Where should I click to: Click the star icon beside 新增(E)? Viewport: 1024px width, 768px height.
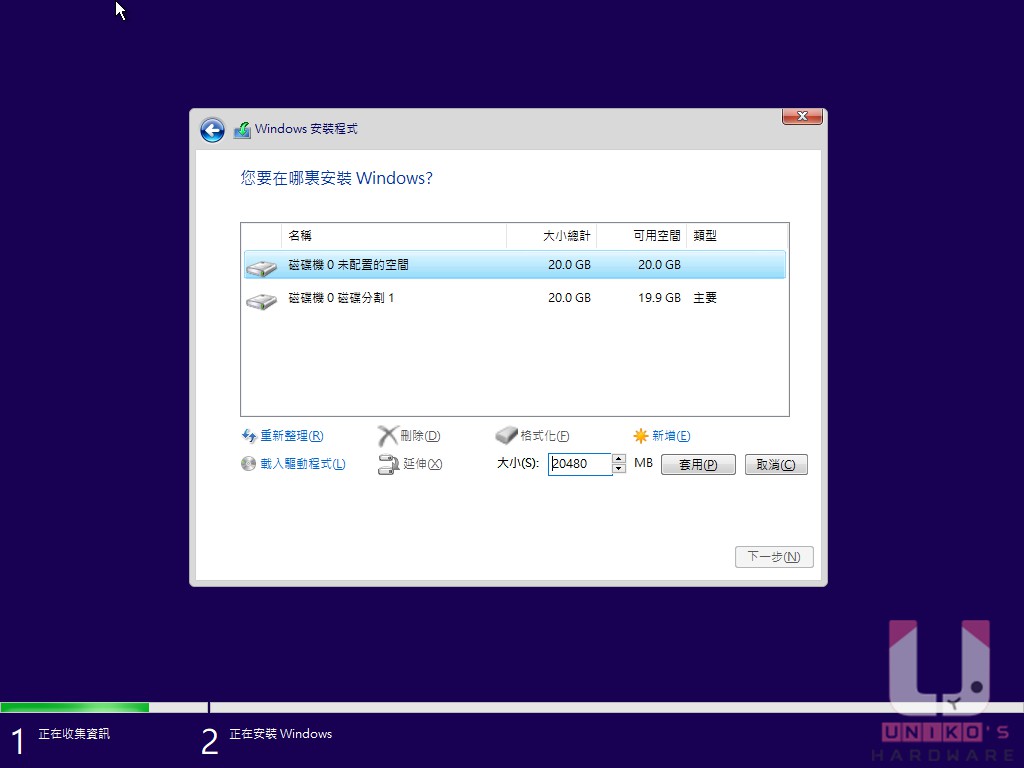point(641,436)
